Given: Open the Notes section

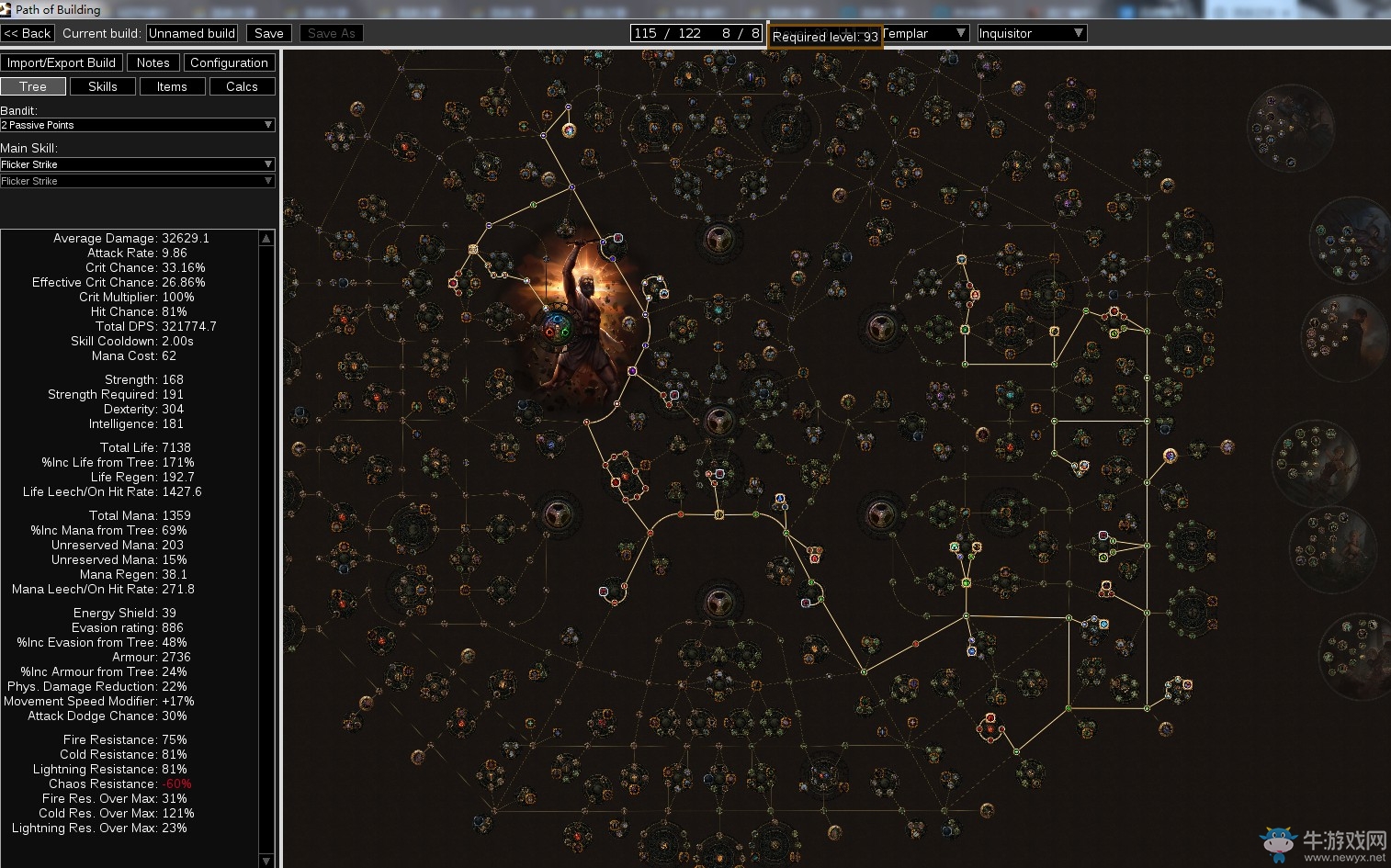Looking at the screenshot, I should click(x=153, y=62).
